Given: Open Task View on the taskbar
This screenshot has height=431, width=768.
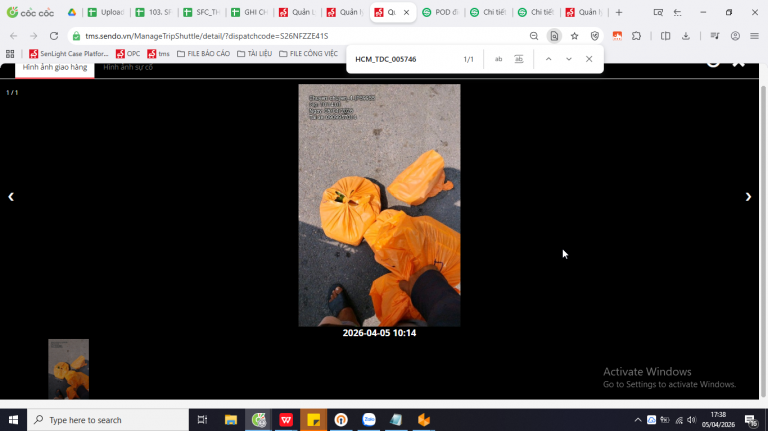Looking at the screenshot, I should coord(202,420).
